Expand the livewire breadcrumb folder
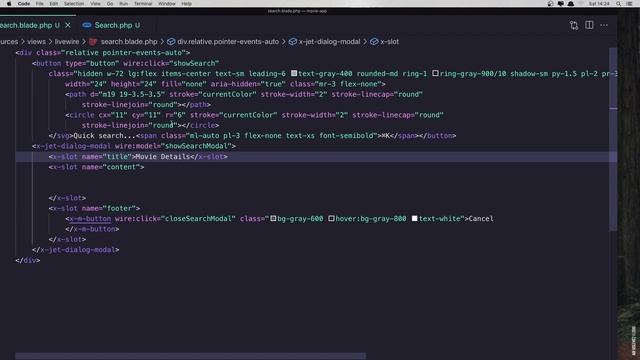Image resolution: width=640 pixels, height=360 pixels. [x=67, y=42]
